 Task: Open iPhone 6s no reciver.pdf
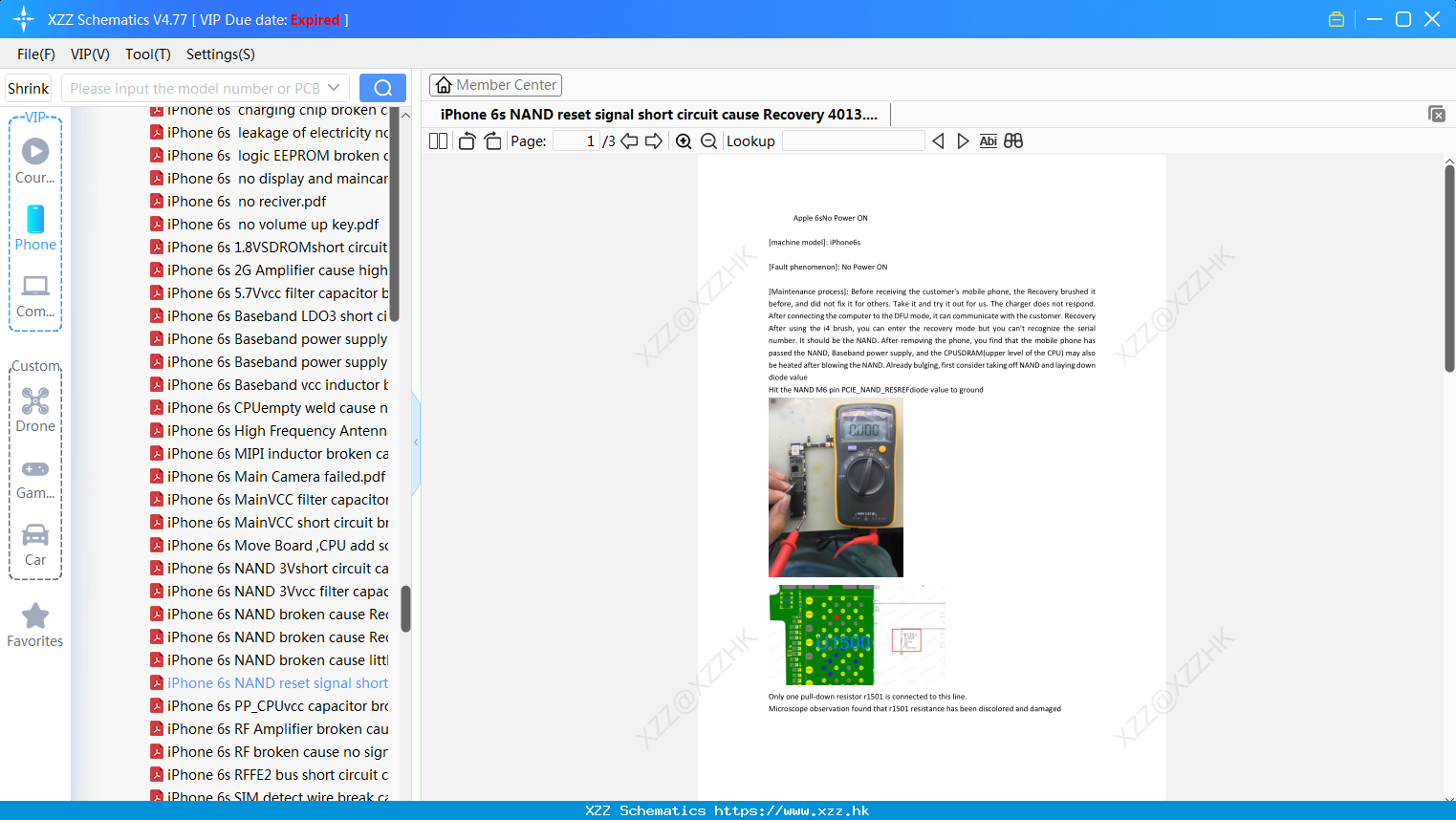tap(238, 202)
